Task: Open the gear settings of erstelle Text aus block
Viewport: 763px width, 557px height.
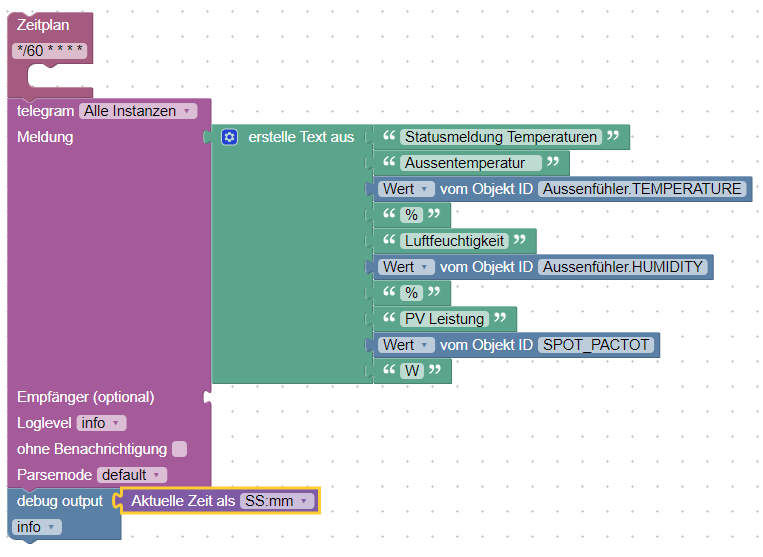Action: tap(229, 137)
